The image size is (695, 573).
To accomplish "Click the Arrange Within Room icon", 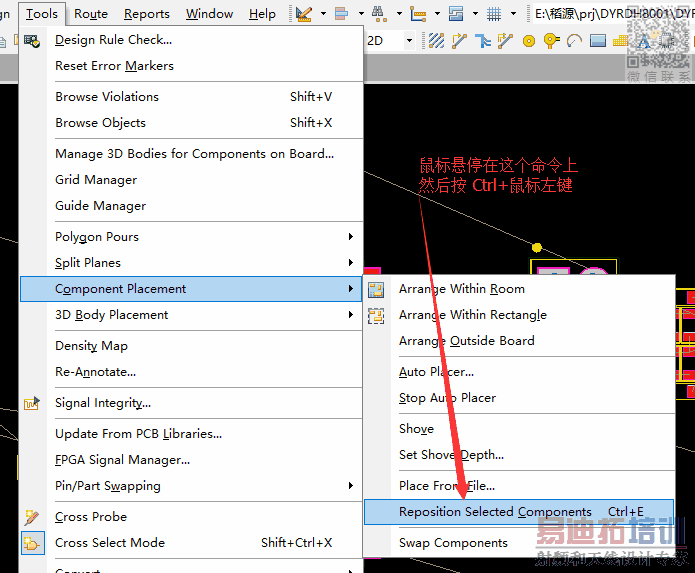I will tap(376, 290).
